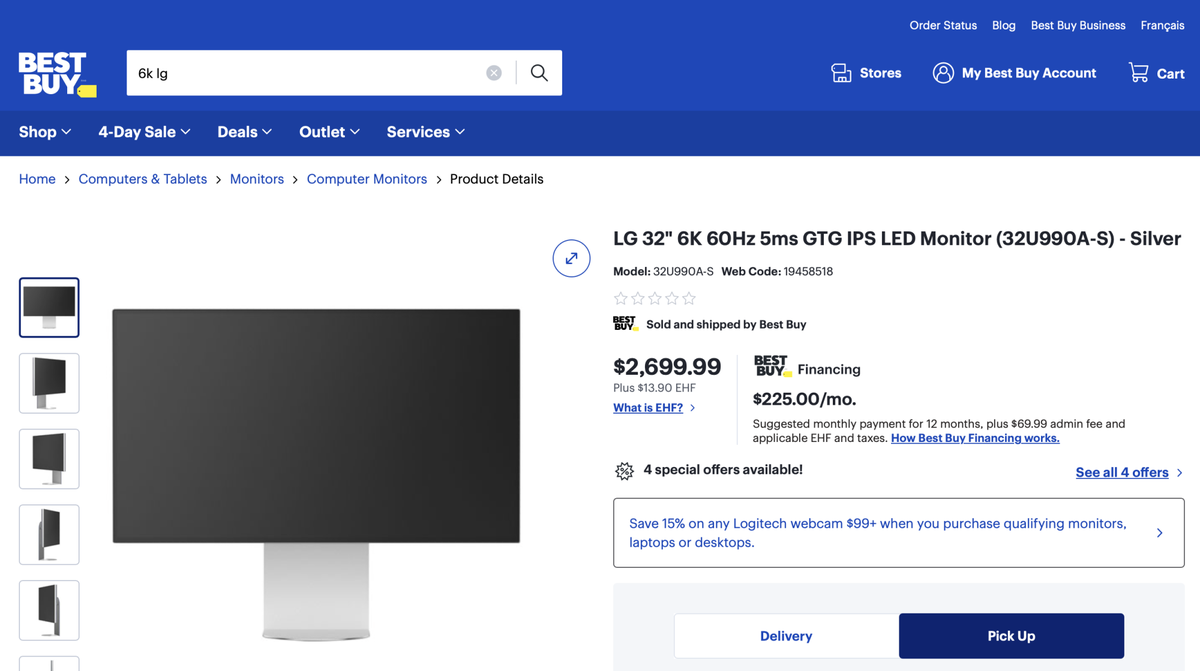Expand the Shop dropdown menu

[x=45, y=132]
